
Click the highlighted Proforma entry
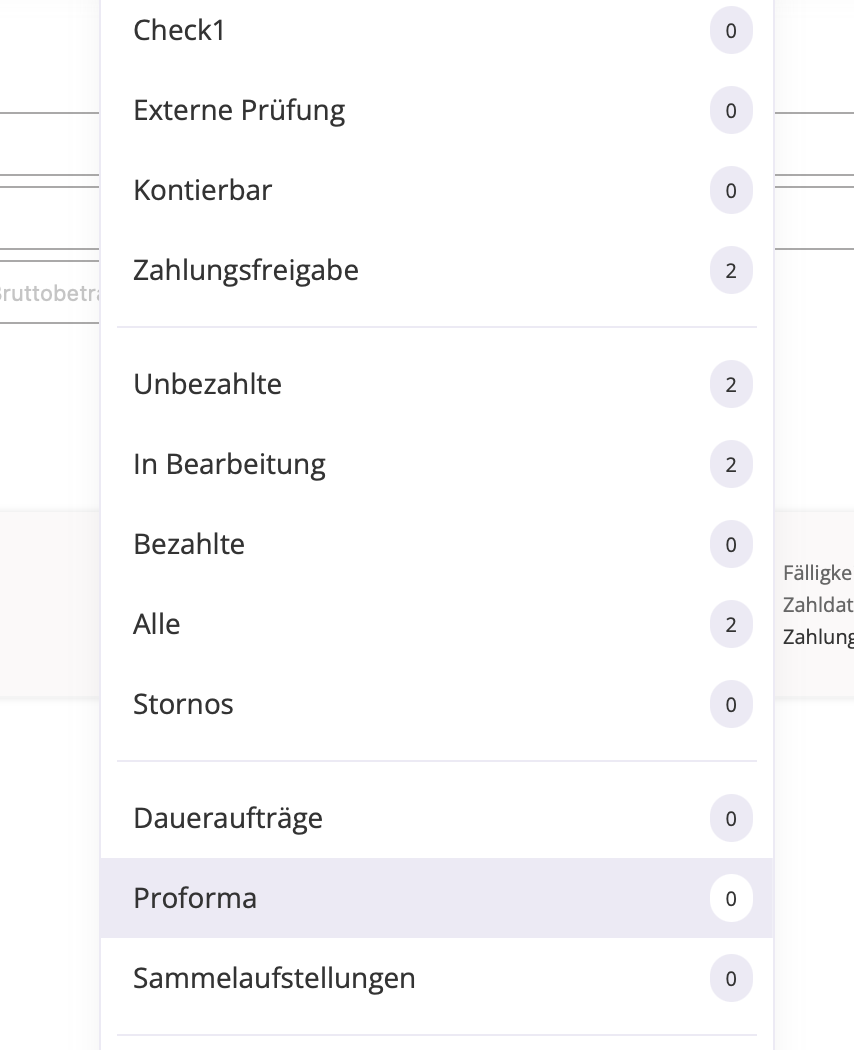tap(195, 899)
